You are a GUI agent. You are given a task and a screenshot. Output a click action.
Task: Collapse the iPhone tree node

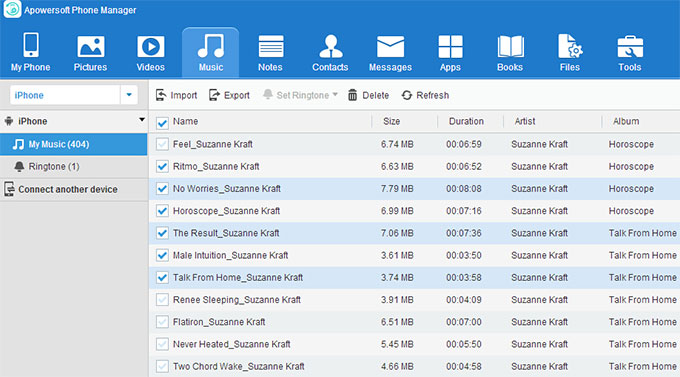[x=142, y=120]
